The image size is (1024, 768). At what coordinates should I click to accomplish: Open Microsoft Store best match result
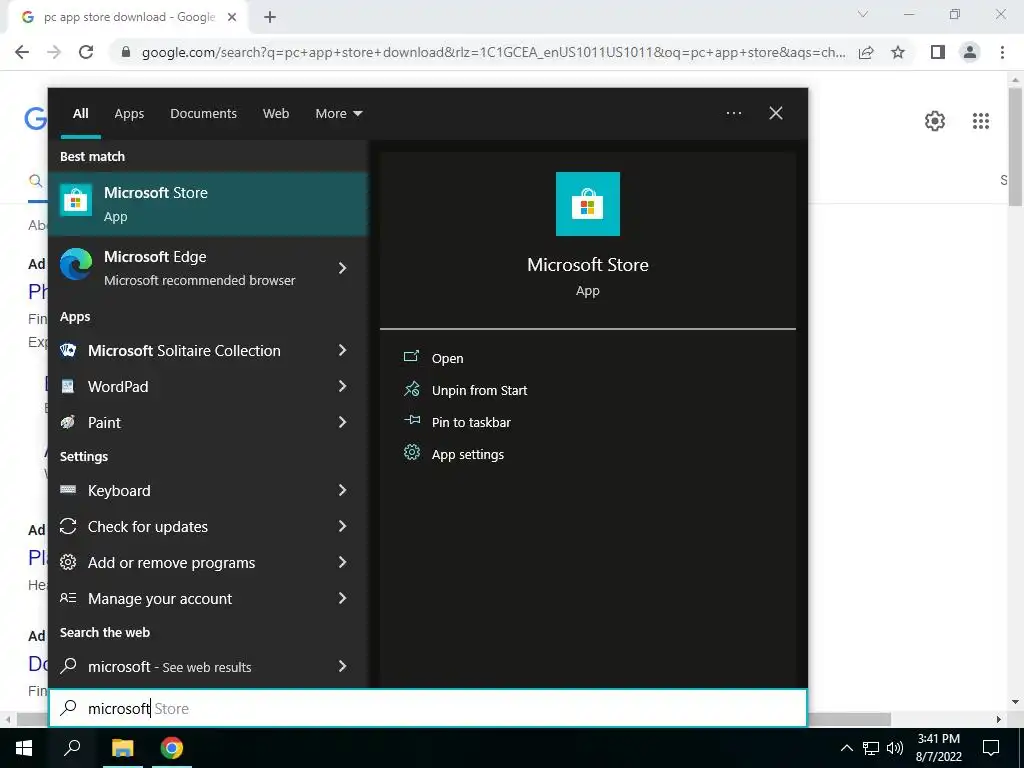(x=208, y=204)
